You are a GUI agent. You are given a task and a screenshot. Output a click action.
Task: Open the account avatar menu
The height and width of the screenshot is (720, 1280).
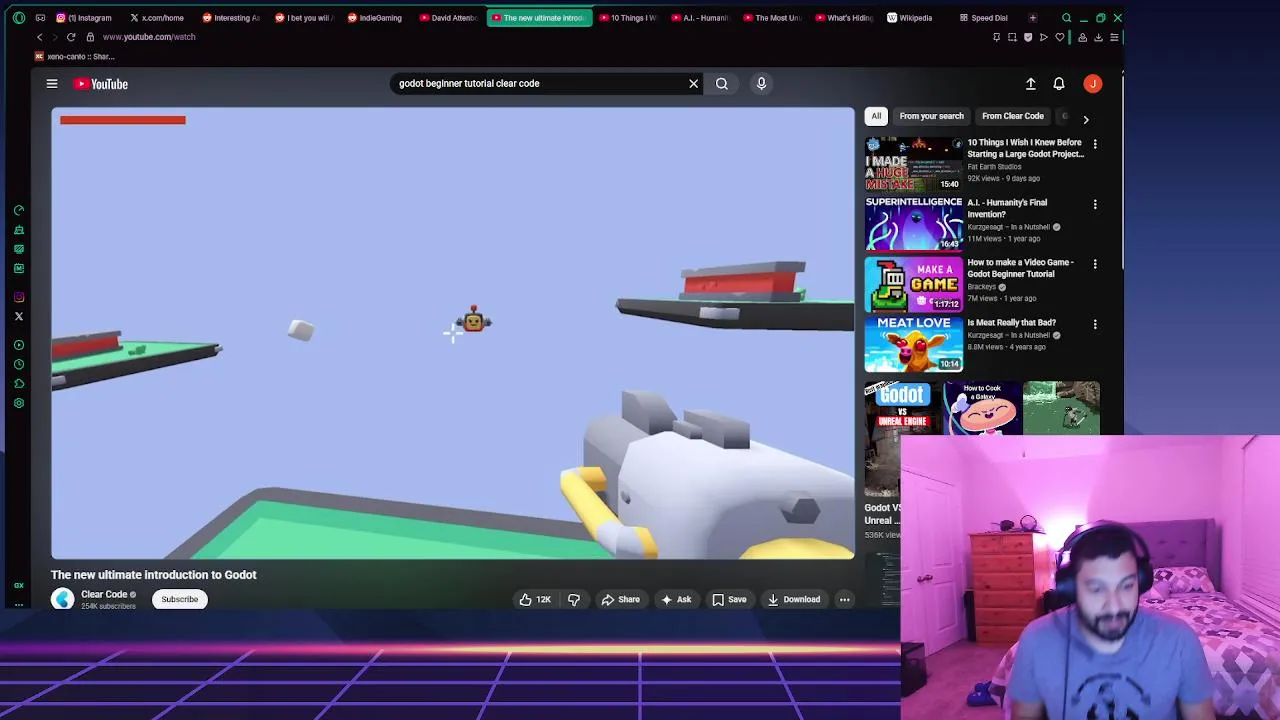point(1093,84)
